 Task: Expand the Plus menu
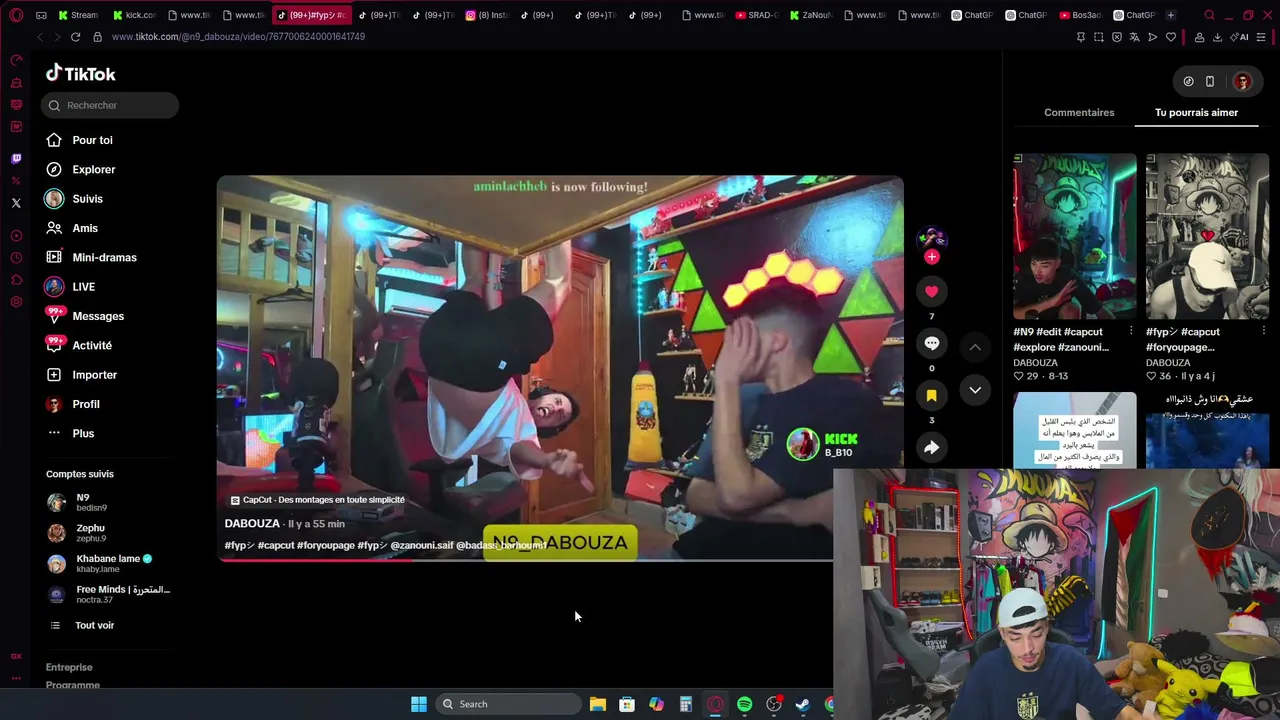(x=83, y=433)
